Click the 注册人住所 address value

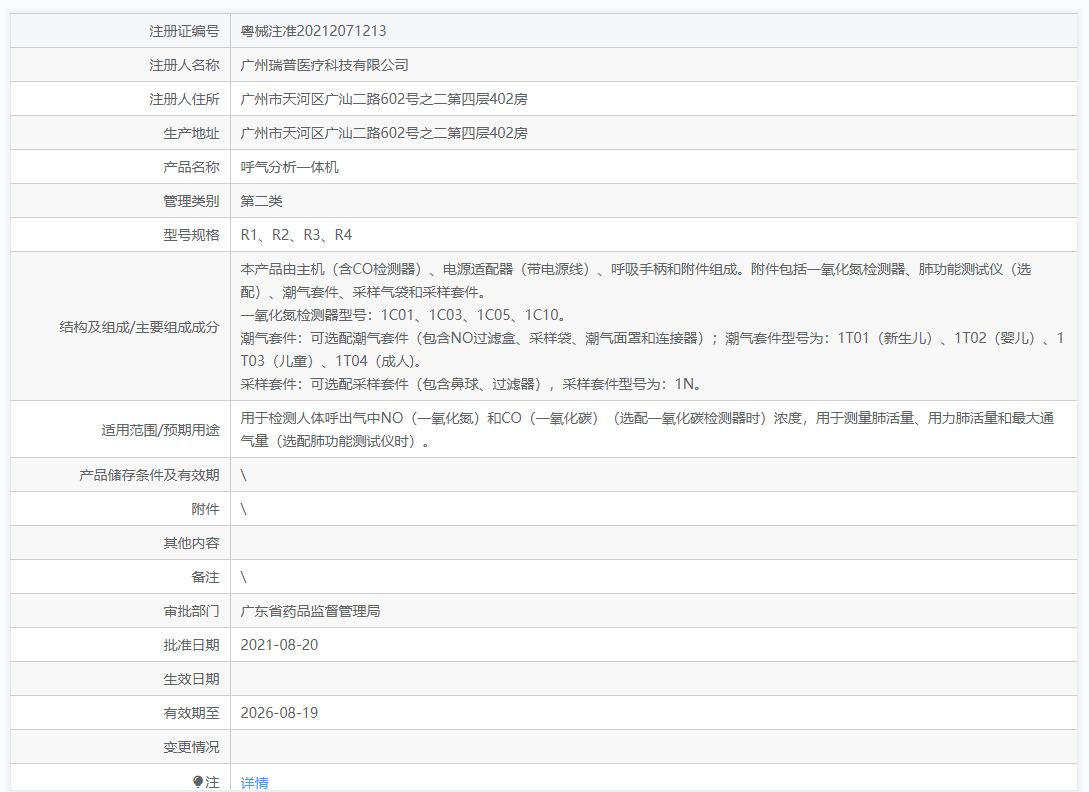(x=384, y=99)
